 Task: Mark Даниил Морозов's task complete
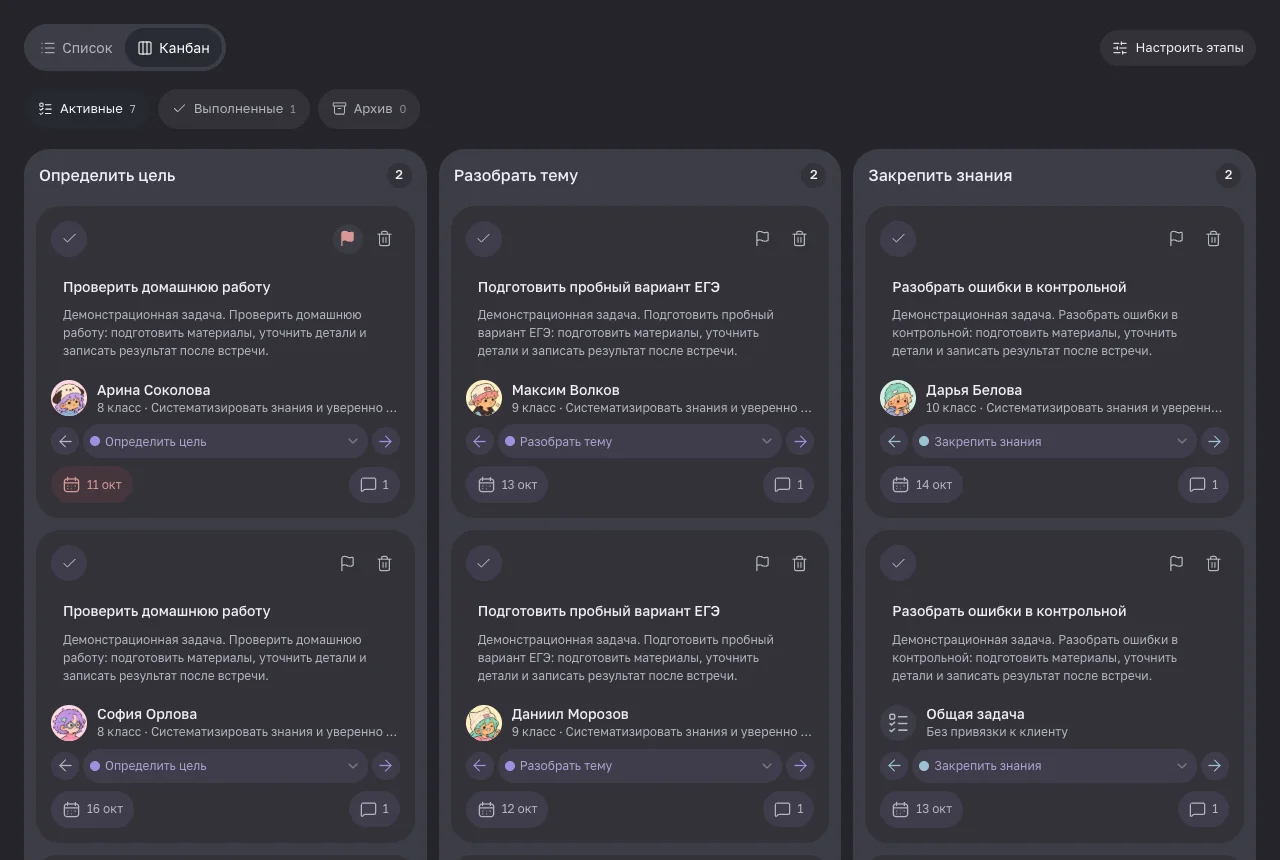point(484,563)
